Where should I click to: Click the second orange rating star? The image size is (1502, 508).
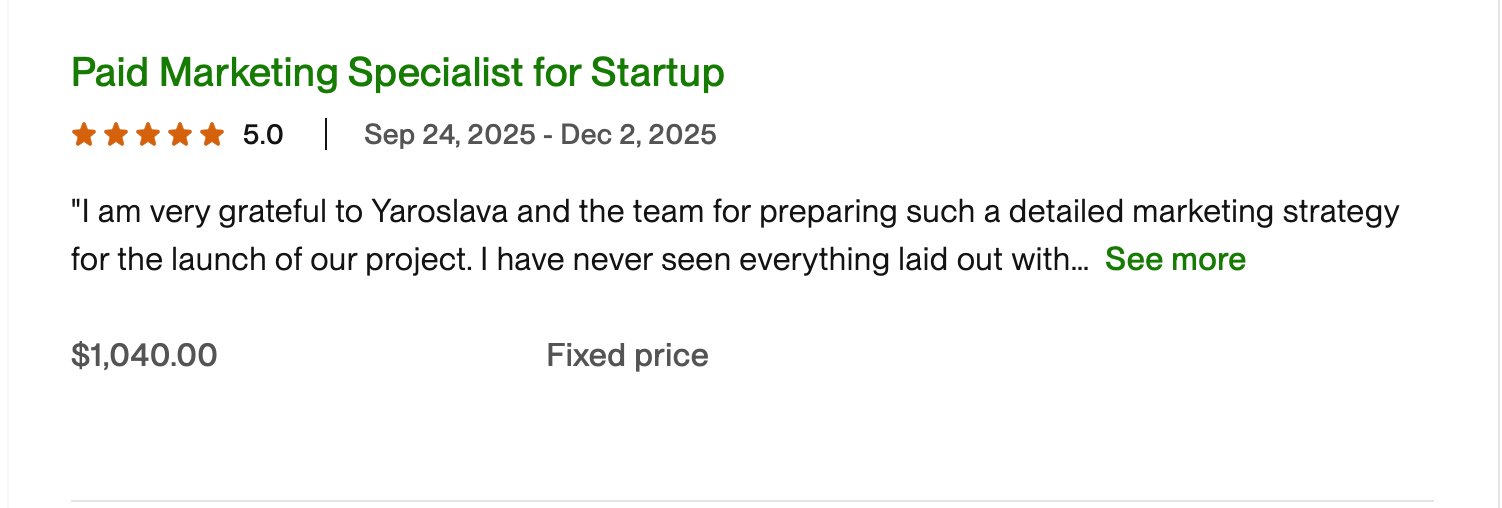[x=116, y=134]
